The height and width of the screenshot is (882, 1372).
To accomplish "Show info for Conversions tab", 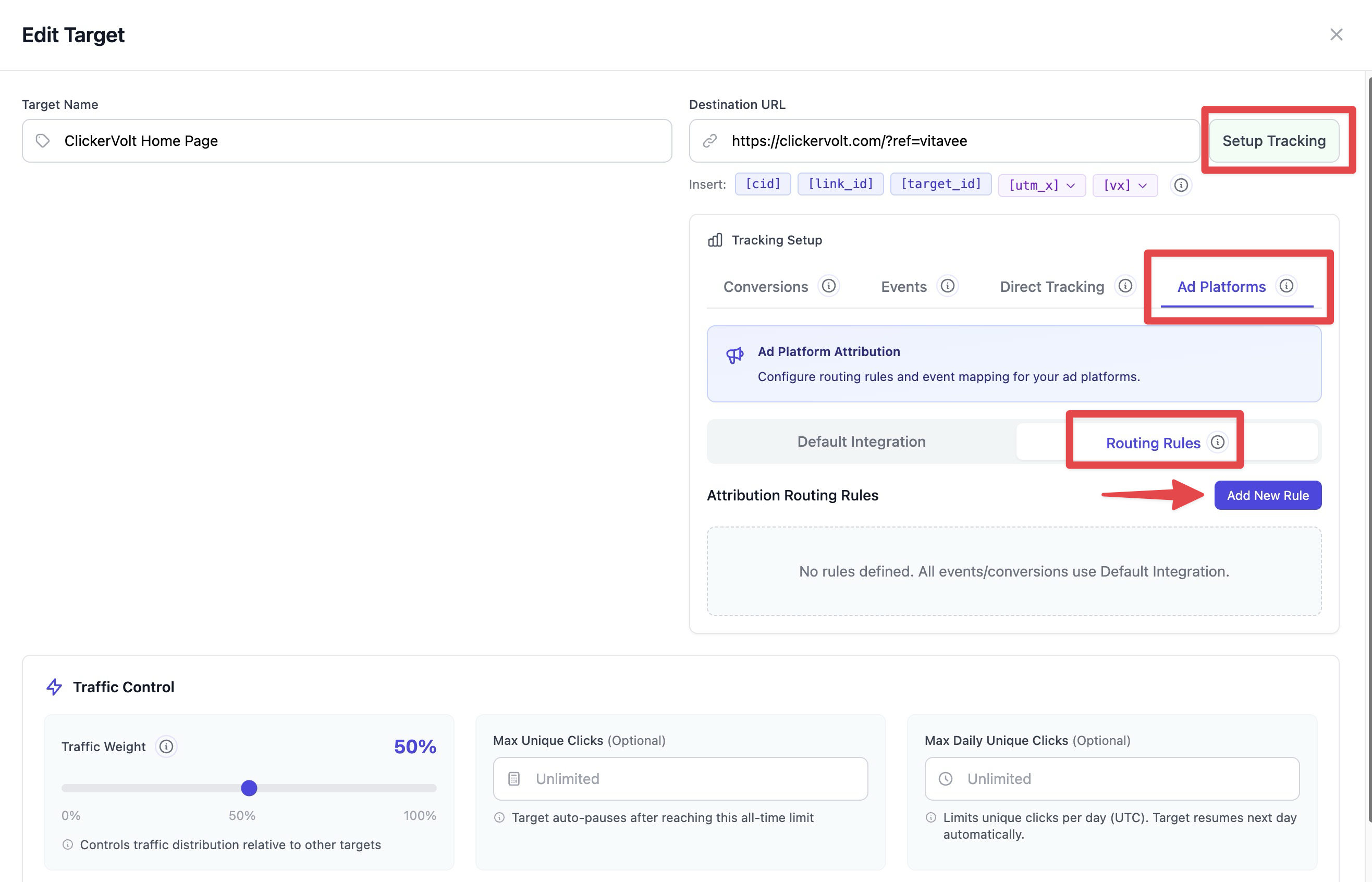I will [x=829, y=286].
